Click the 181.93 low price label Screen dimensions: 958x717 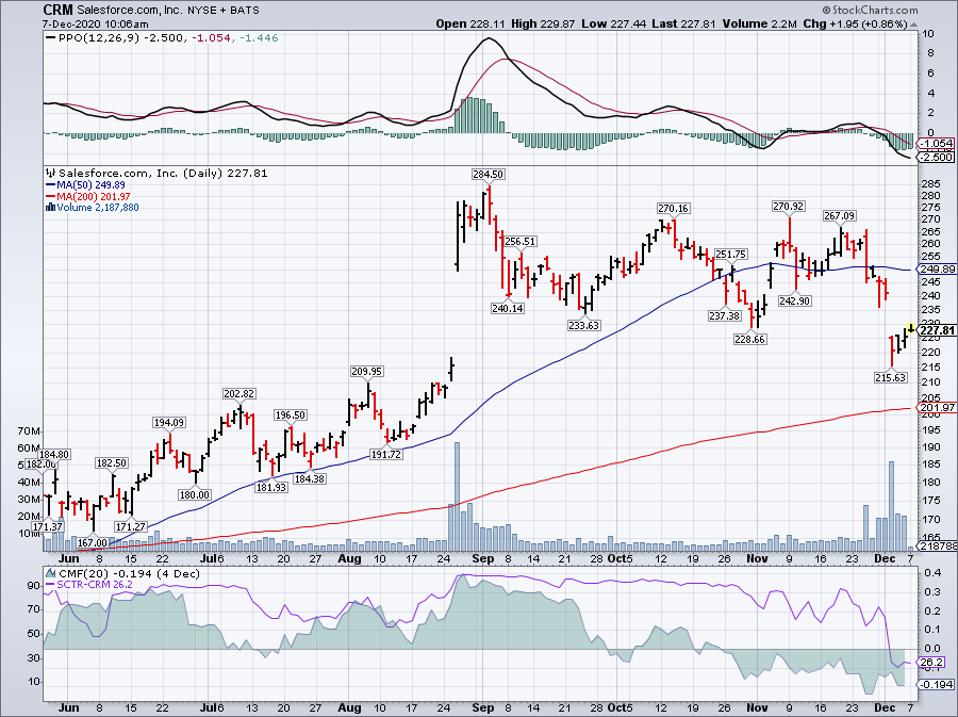tap(271, 488)
